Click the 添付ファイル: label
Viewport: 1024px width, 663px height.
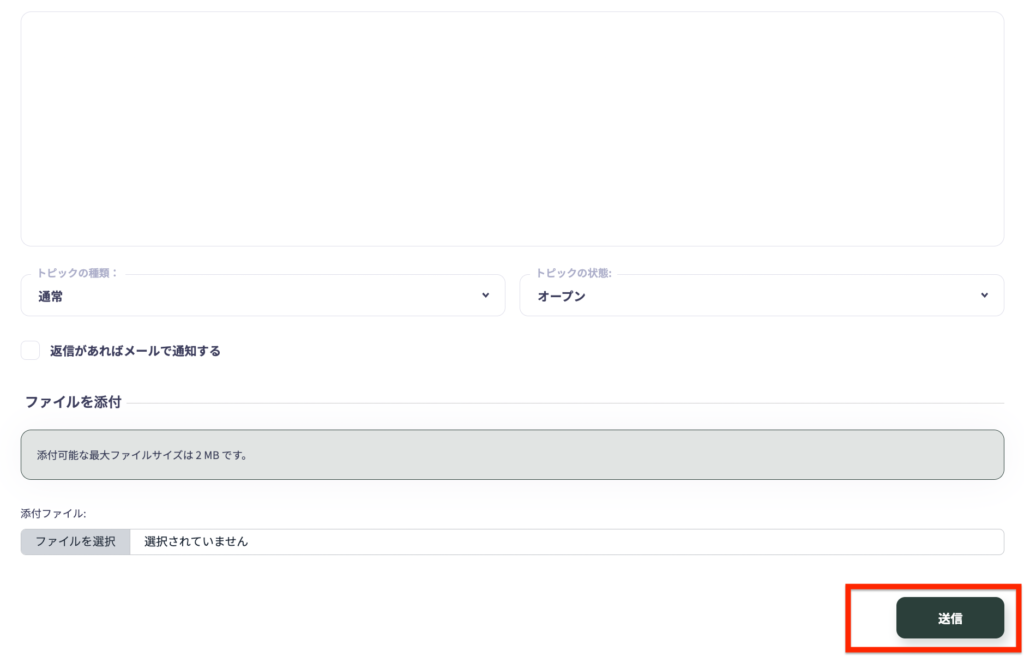[x=54, y=513]
